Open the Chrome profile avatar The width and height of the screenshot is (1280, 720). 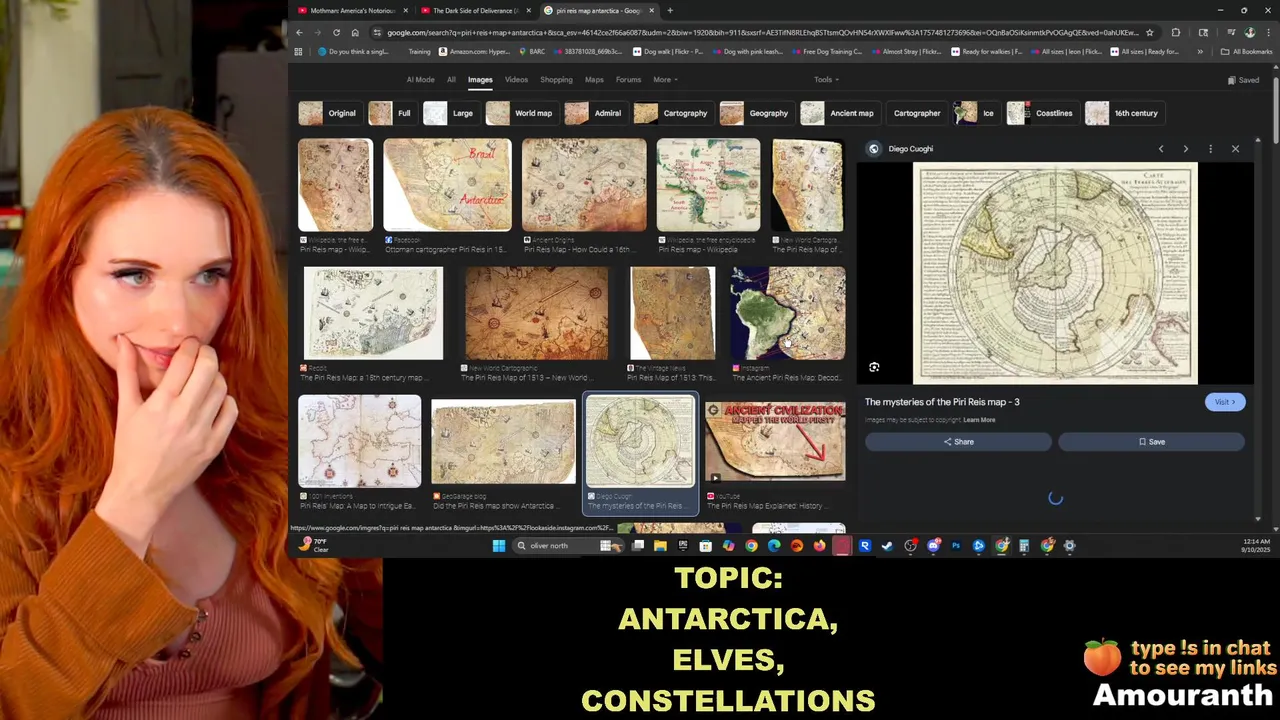click(1250, 32)
